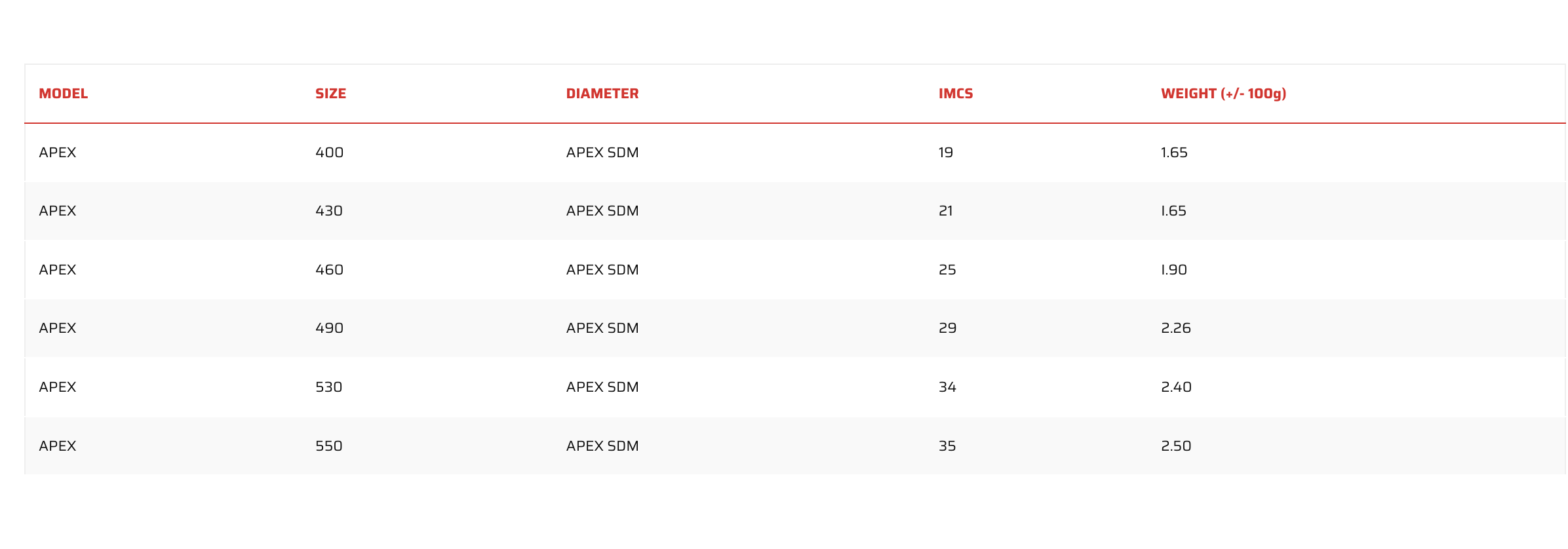The image size is (1568, 549).
Task: Click APEX model in the first row
Action: coord(58,153)
